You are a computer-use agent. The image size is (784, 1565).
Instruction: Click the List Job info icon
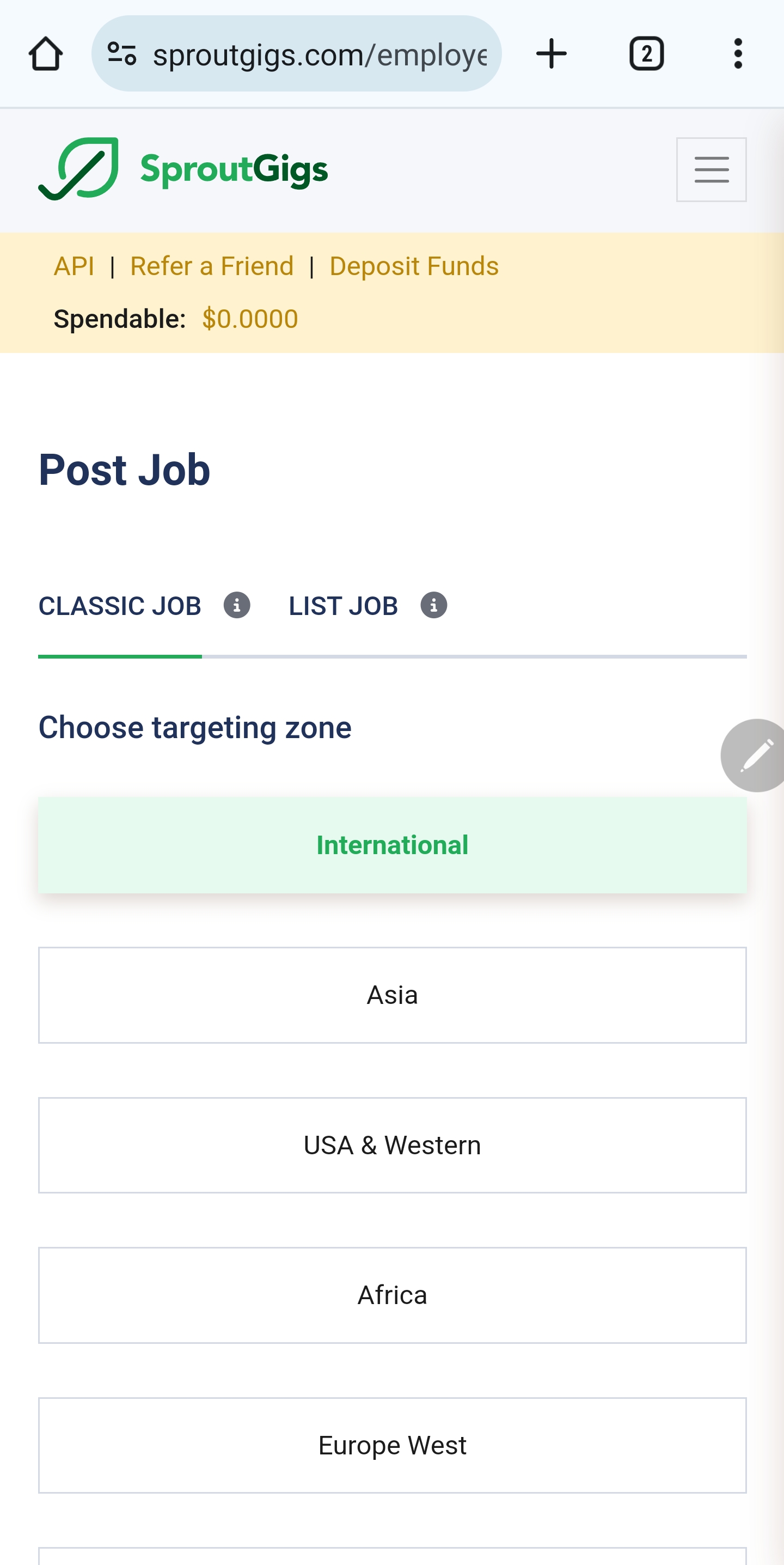[x=433, y=605]
